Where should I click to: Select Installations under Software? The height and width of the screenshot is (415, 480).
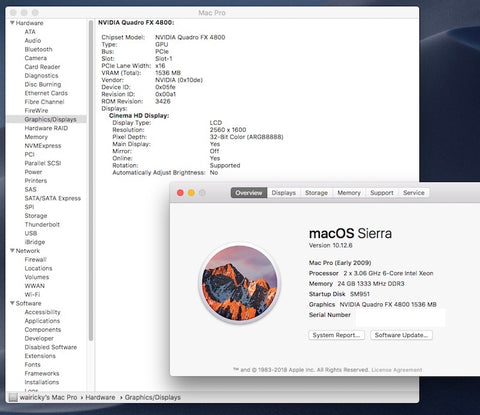click(x=42, y=382)
